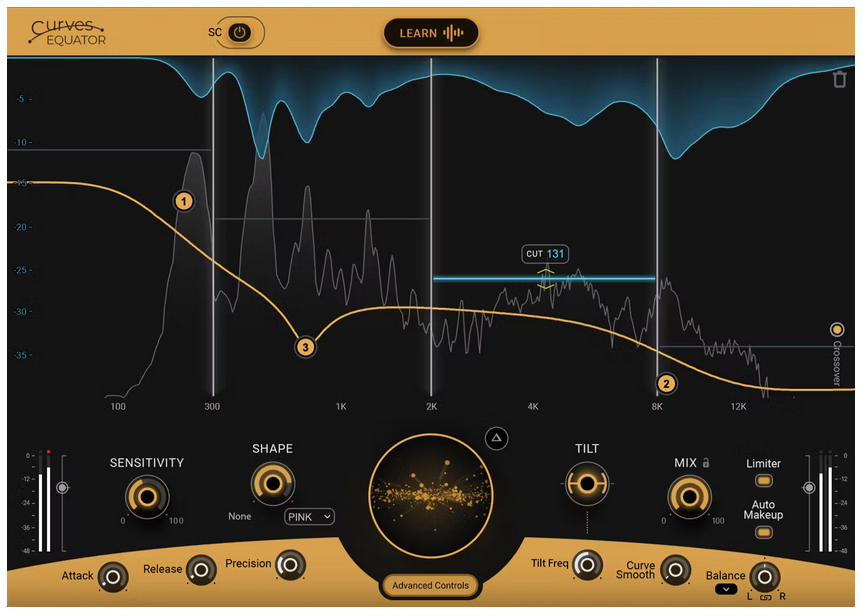Select band node 1 on the curve
Screen dimensions: 862x616
[x=184, y=201]
